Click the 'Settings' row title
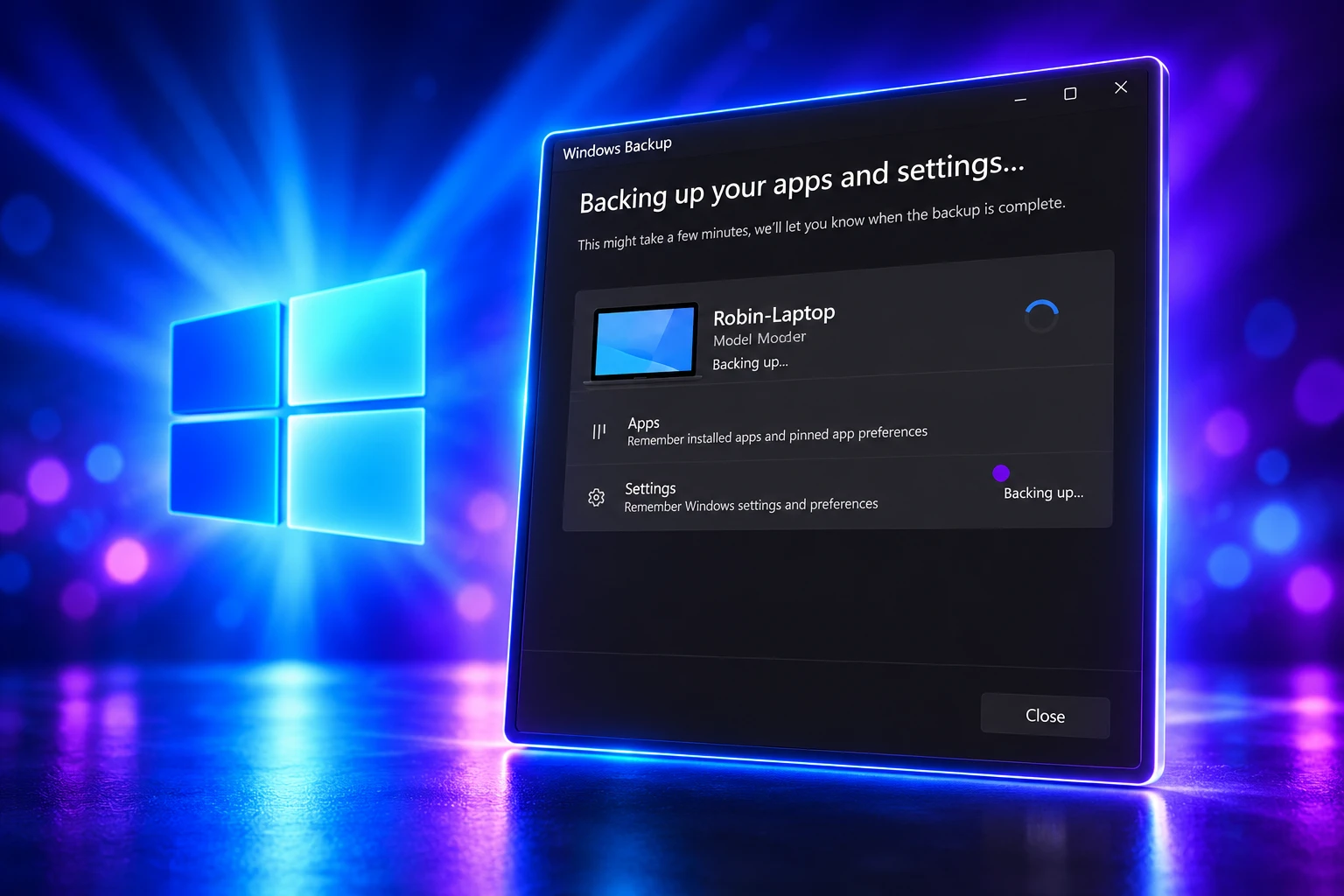 coord(650,488)
